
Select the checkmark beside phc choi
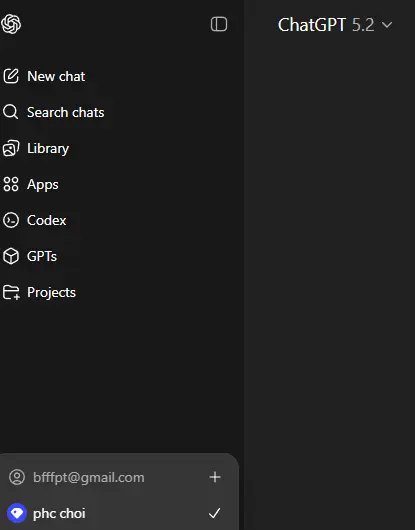215,513
